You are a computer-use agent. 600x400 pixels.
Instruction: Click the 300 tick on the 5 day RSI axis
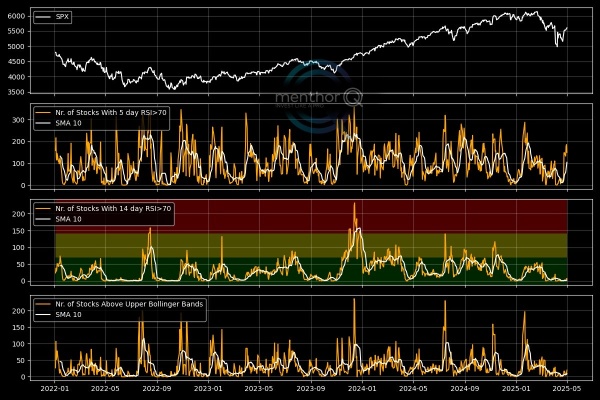(18, 120)
